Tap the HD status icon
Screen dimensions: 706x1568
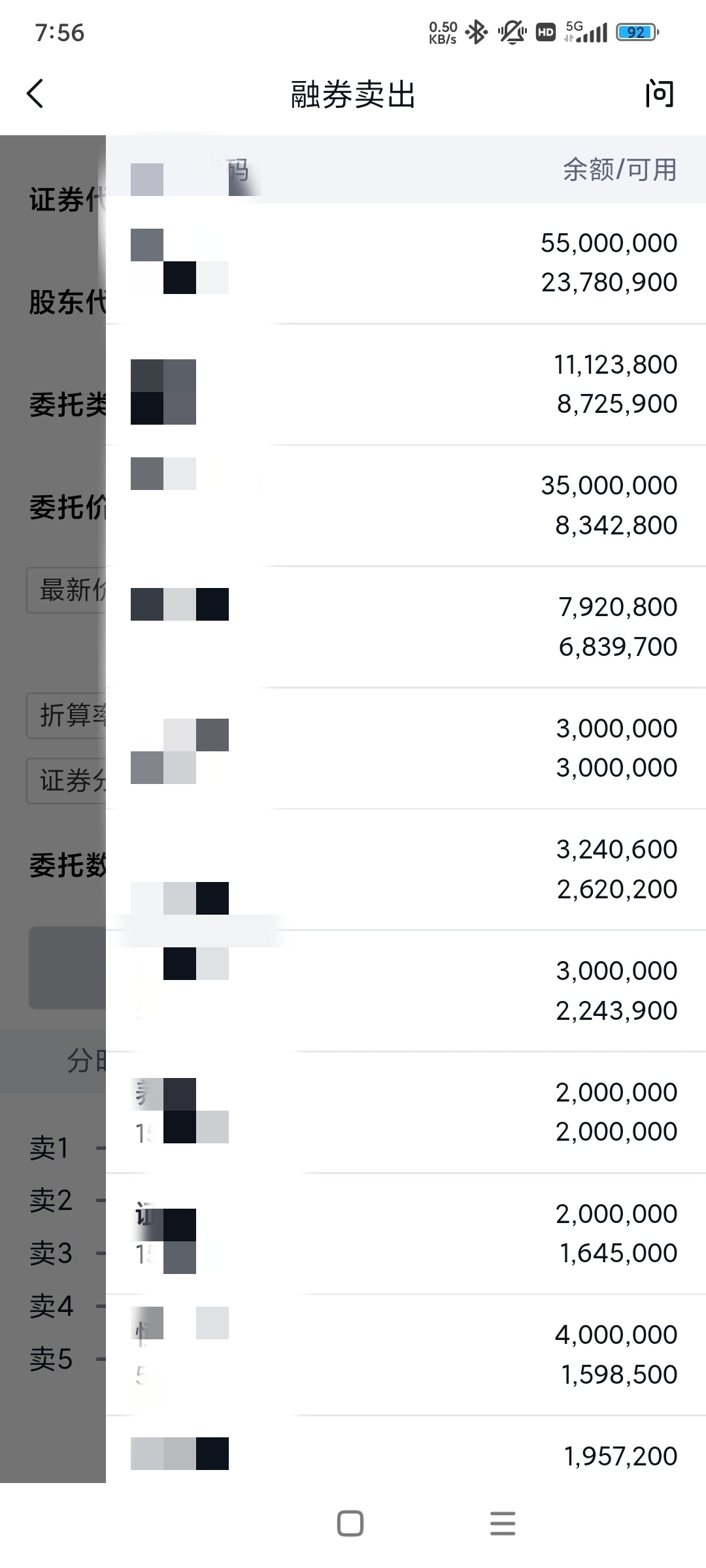tap(546, 32)
